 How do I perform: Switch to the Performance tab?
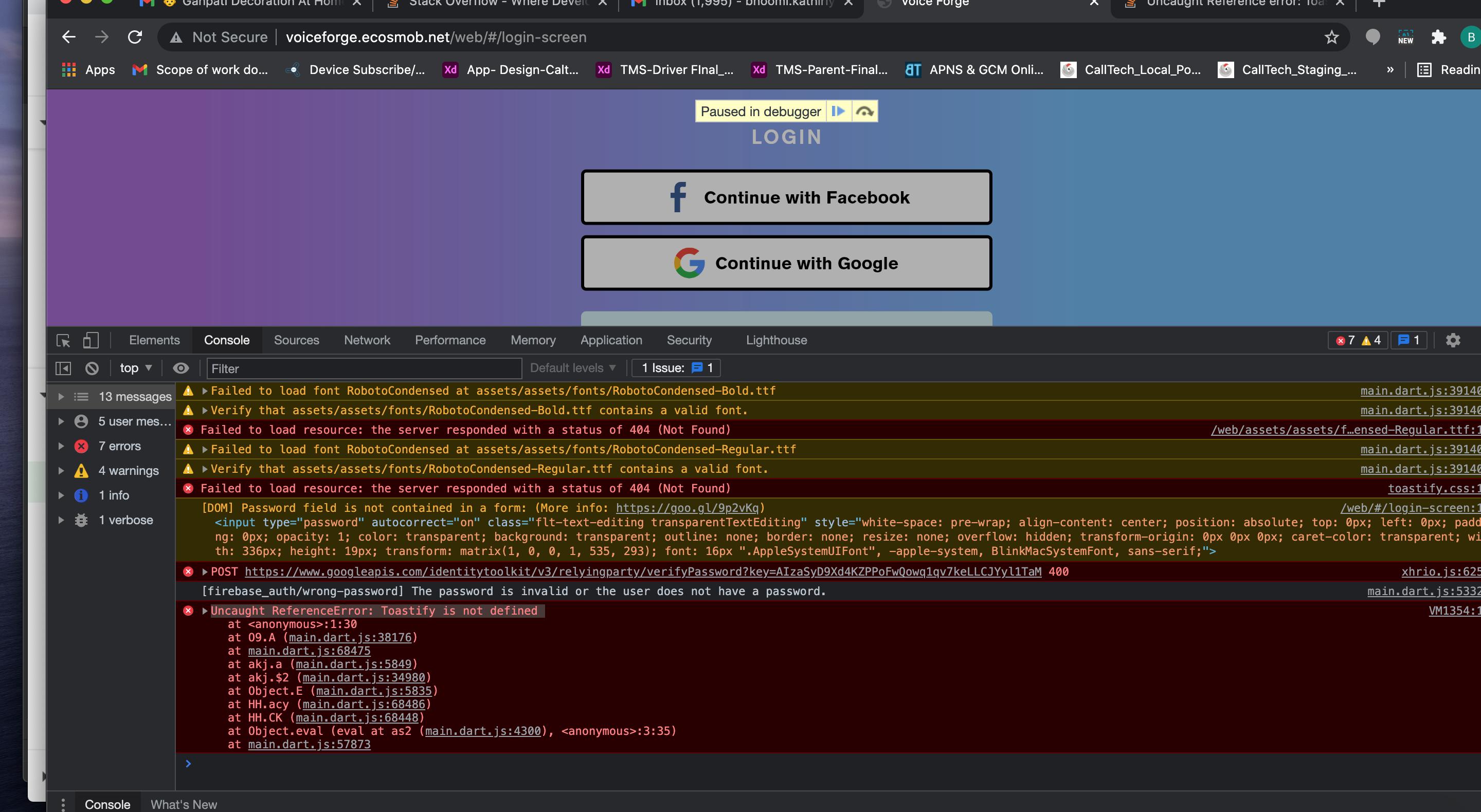[450, 340]
